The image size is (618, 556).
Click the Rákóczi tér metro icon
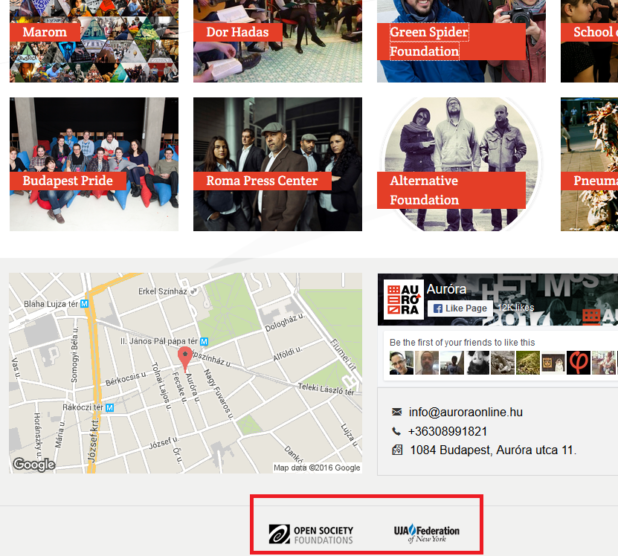[x=110, y=408]
